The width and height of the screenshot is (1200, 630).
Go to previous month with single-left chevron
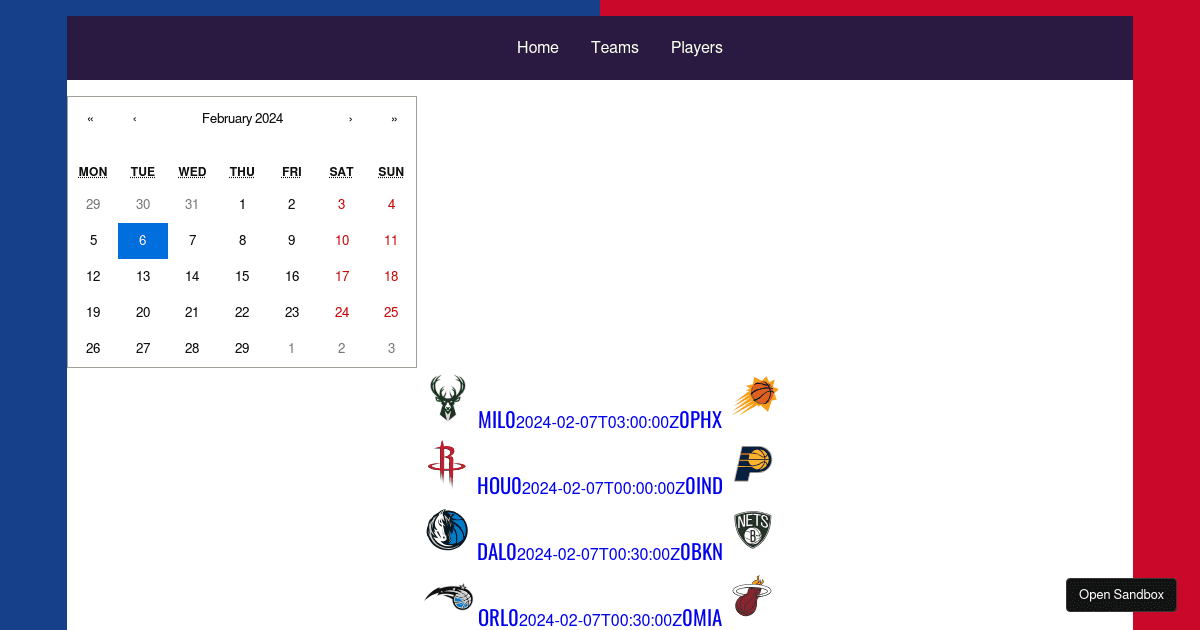point(134,118)
